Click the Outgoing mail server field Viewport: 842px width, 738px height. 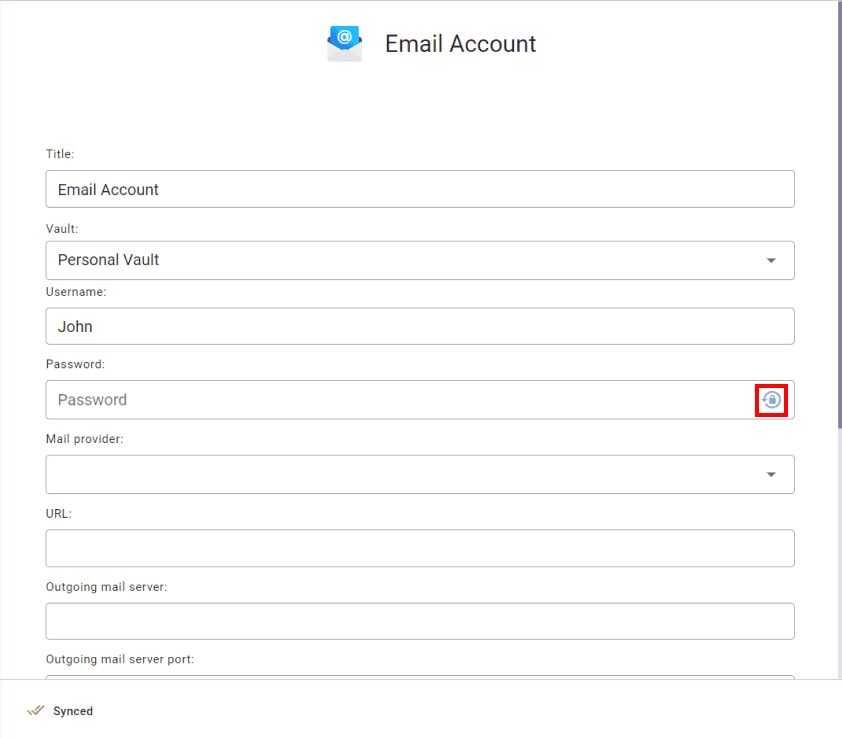click(x=420, y=620)
